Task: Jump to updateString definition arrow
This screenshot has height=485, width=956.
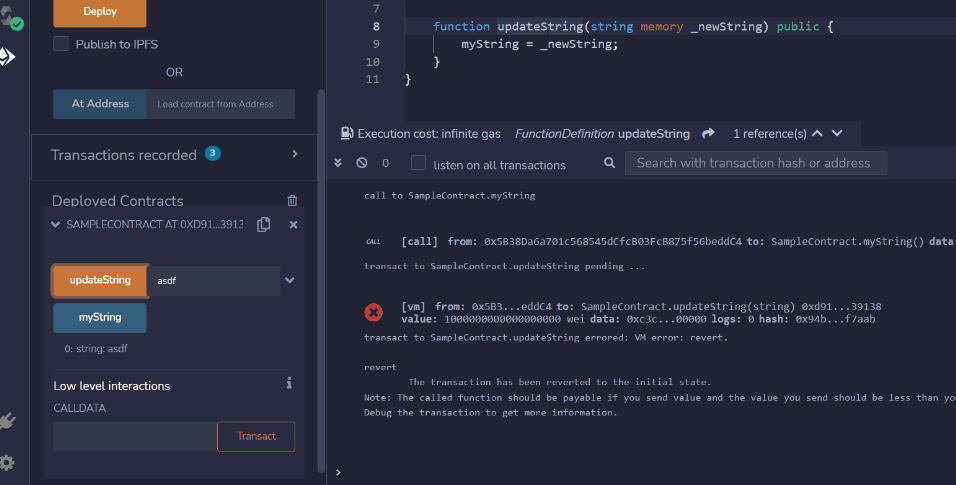Action: 708,133
